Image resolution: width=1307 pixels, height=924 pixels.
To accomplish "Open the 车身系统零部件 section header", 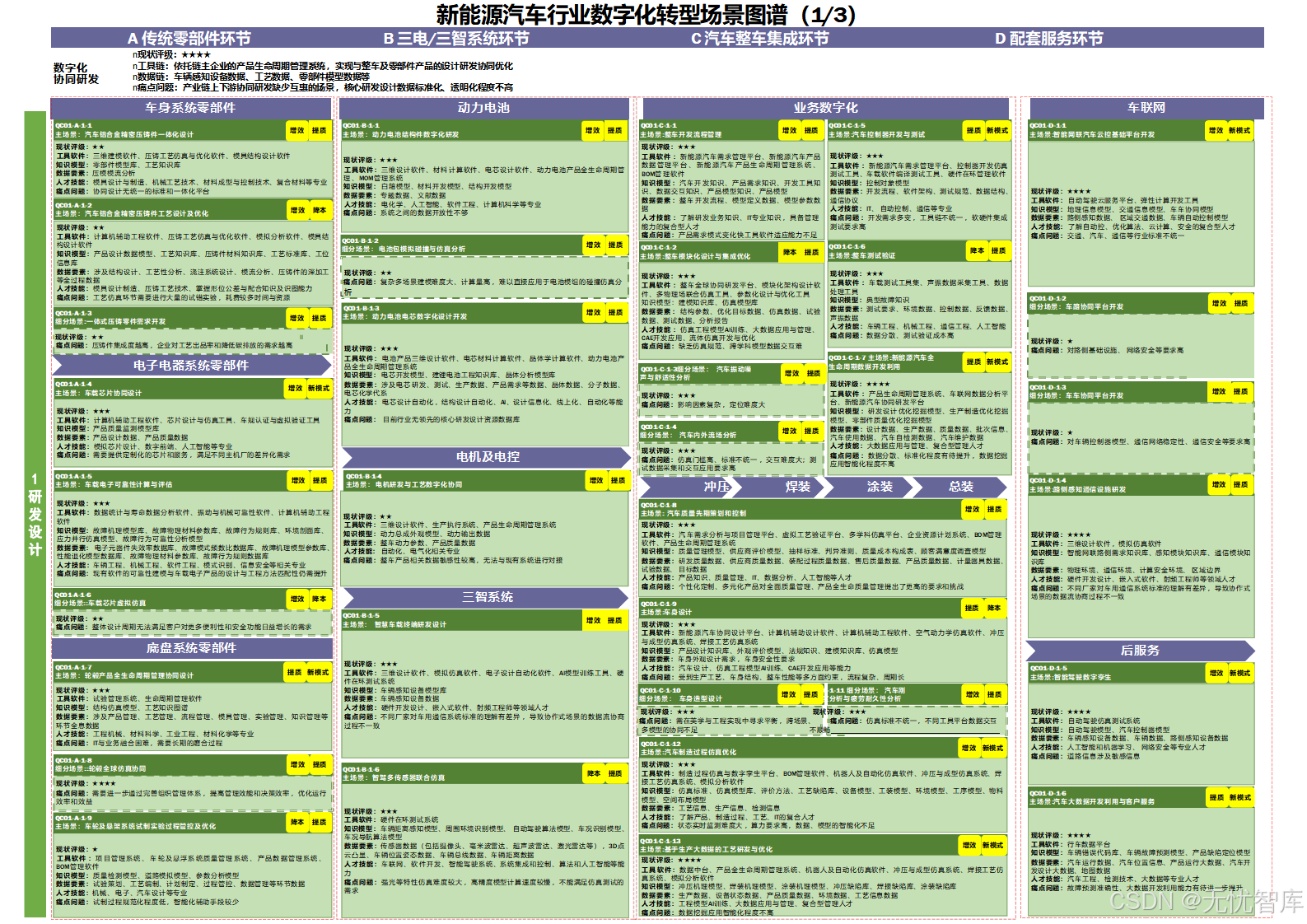I will 191,108.
